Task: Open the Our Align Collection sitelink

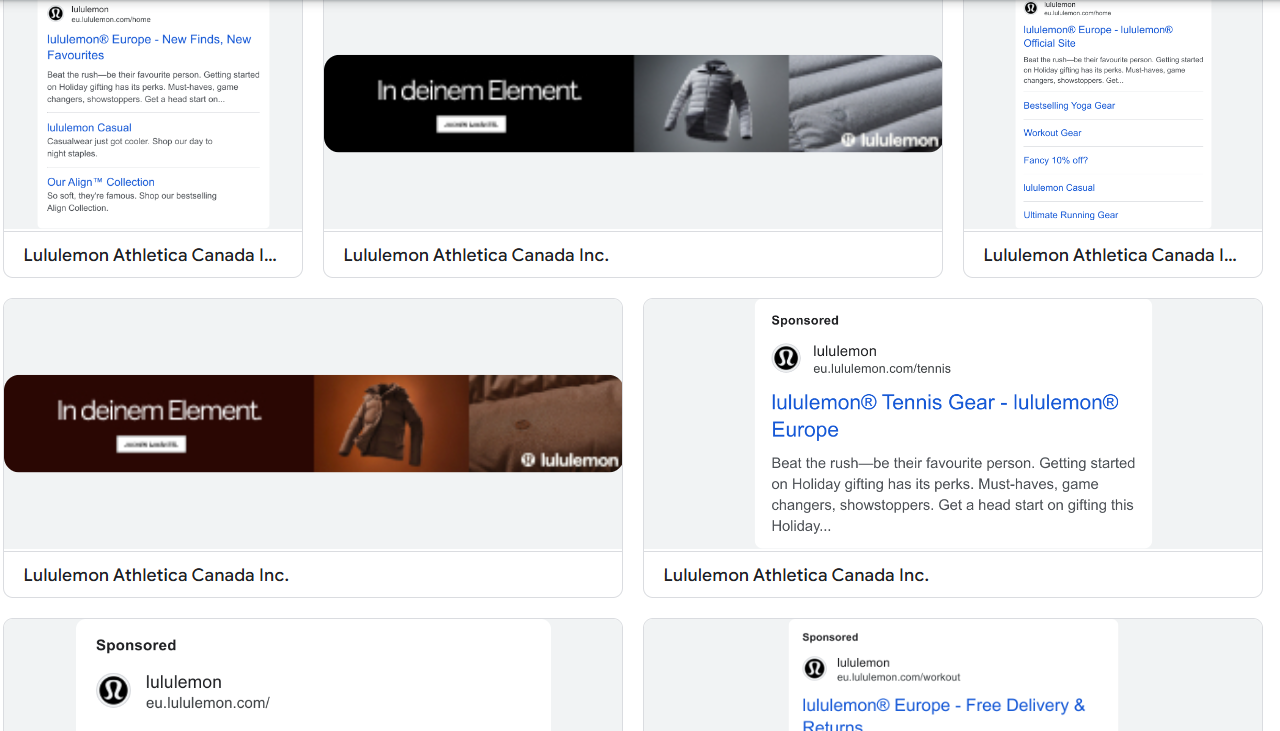Action: pos(100,182)
